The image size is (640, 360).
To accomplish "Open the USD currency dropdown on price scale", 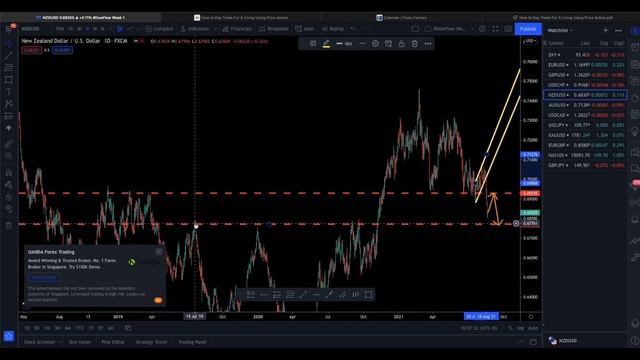I will click(x=531, y=41).
